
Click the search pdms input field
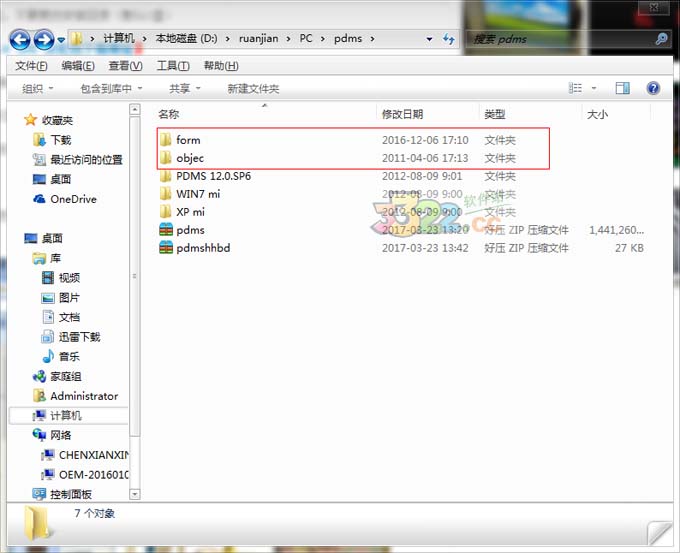point(559,39)
